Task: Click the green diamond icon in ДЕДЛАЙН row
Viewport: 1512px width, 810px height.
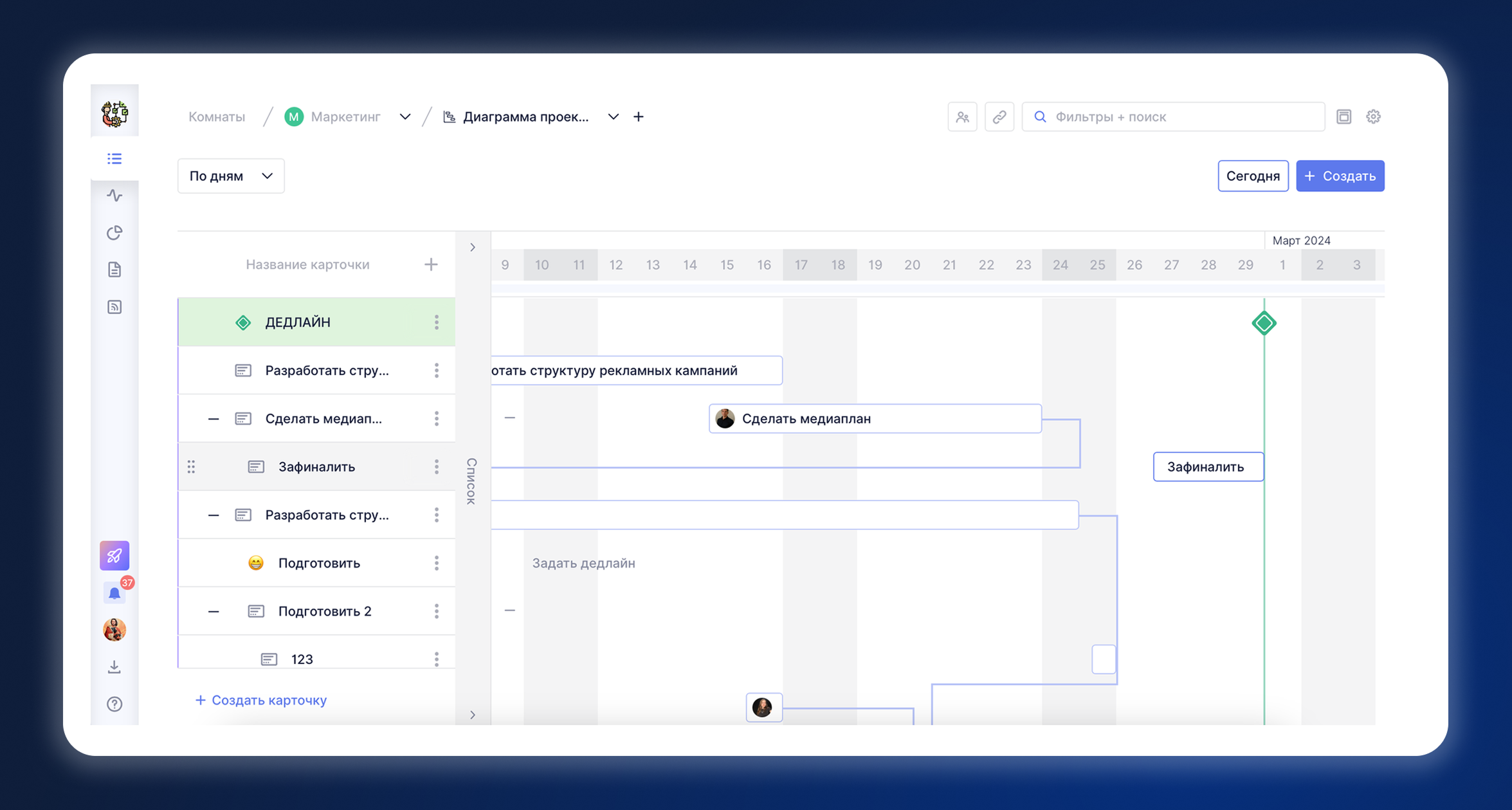Action: [243, 322]
